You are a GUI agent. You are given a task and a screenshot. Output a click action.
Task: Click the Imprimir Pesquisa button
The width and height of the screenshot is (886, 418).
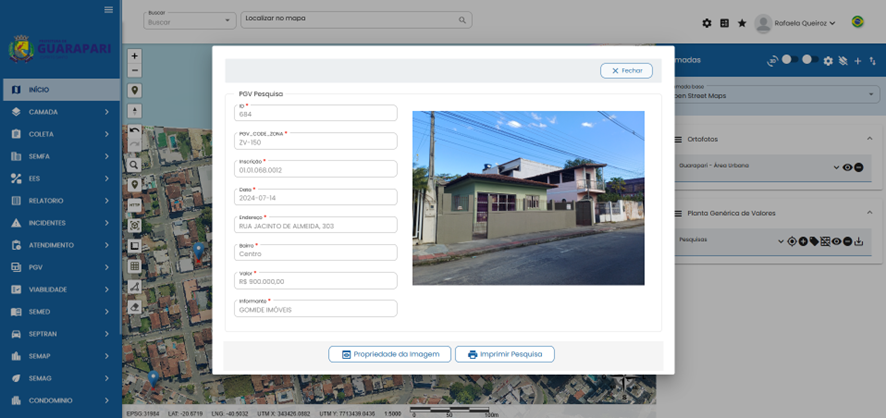tap(504, 354)
